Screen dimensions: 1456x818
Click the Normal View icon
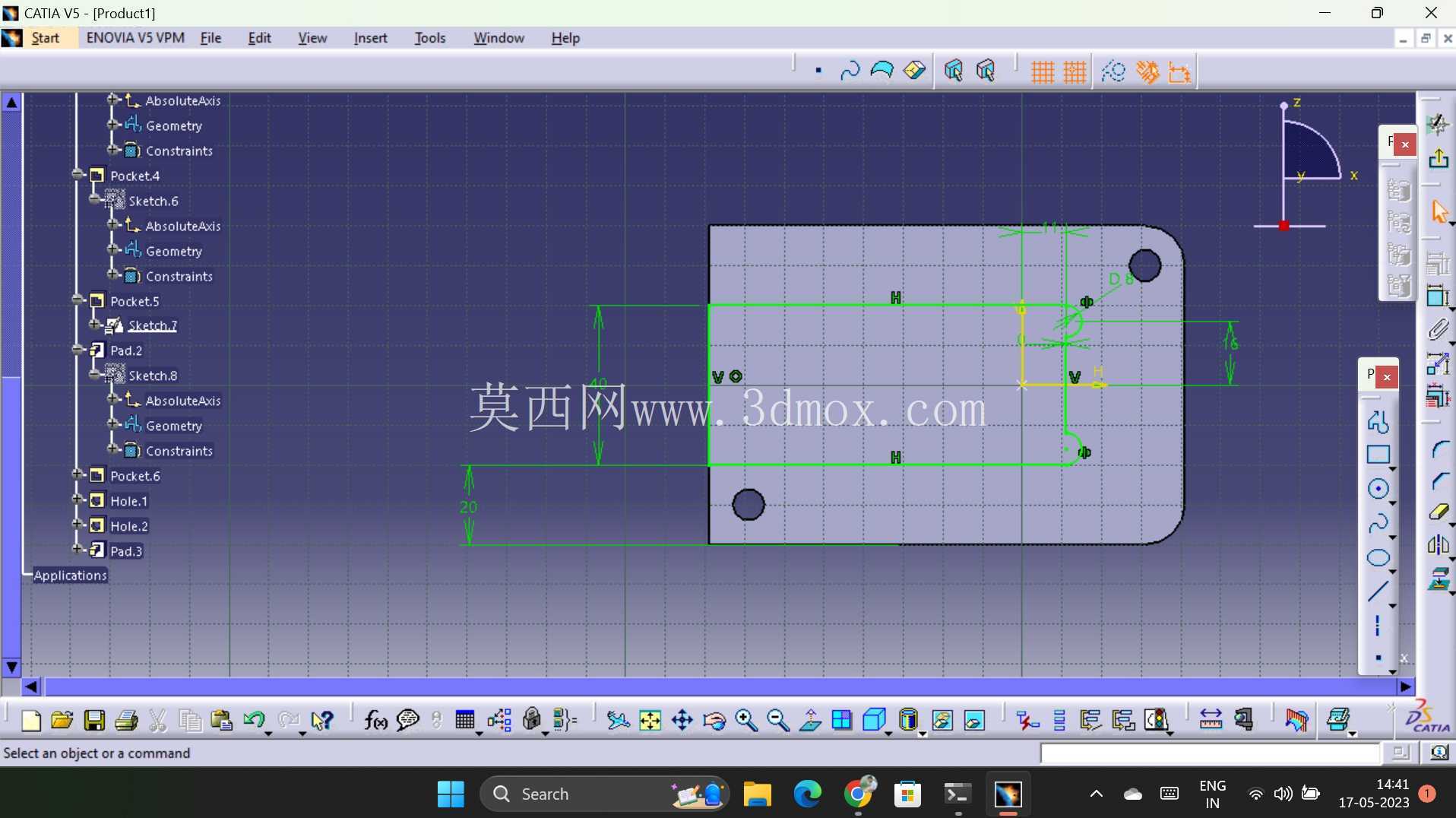(810, 720)
